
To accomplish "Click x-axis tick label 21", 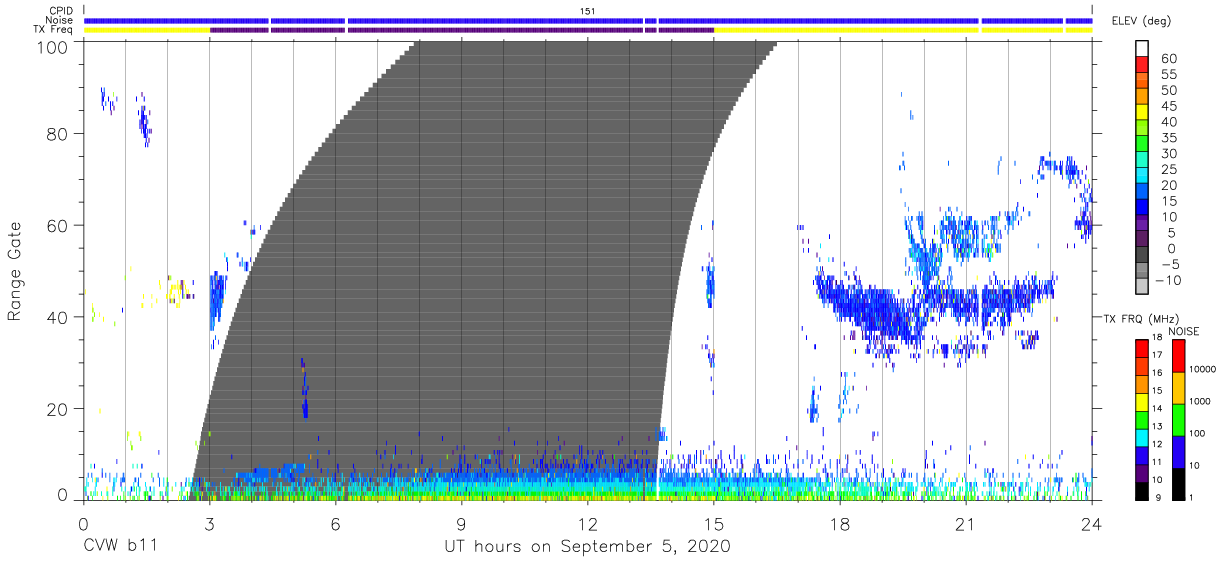I will tap(966, 524).
